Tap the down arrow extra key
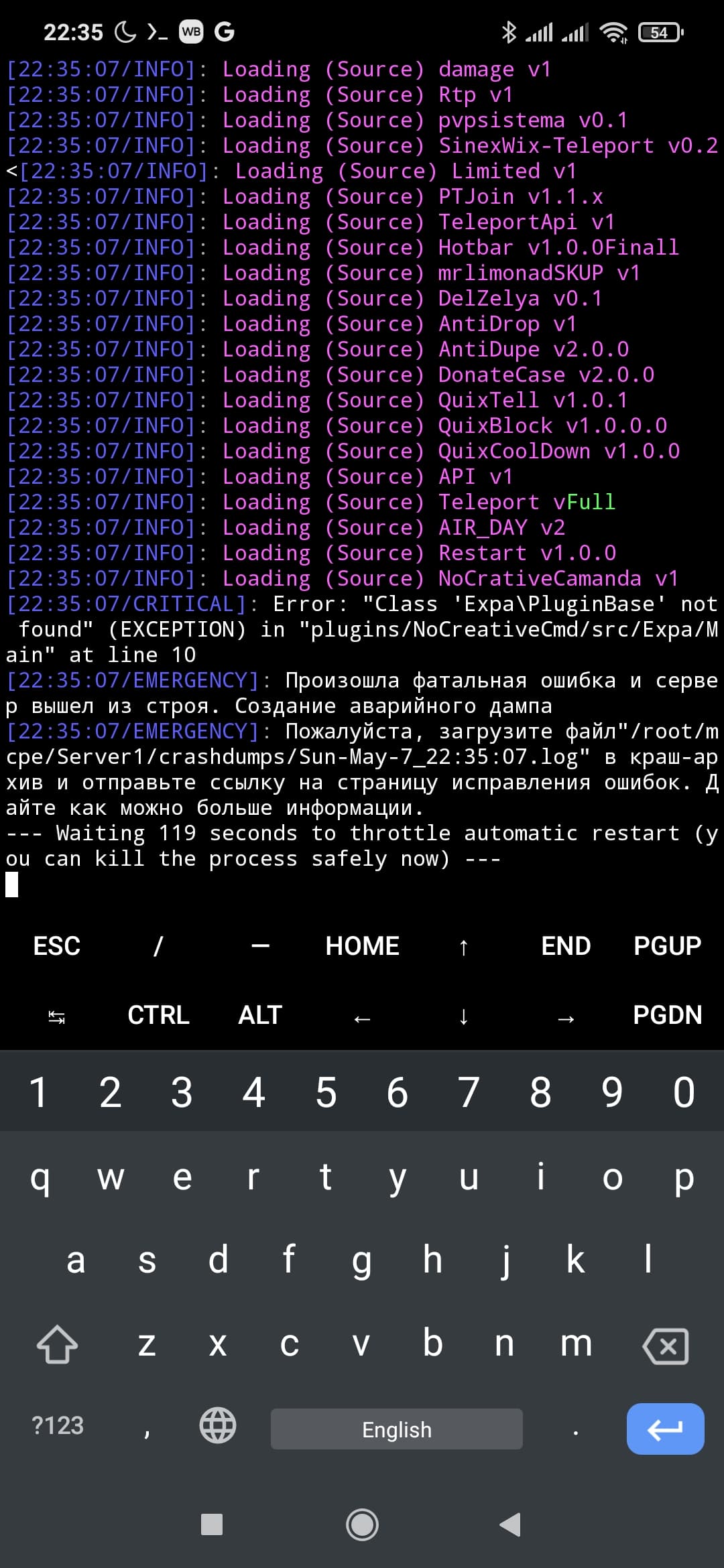Screen dimensions: 724x1568 pyautogui.click(x=463, y=1017)
